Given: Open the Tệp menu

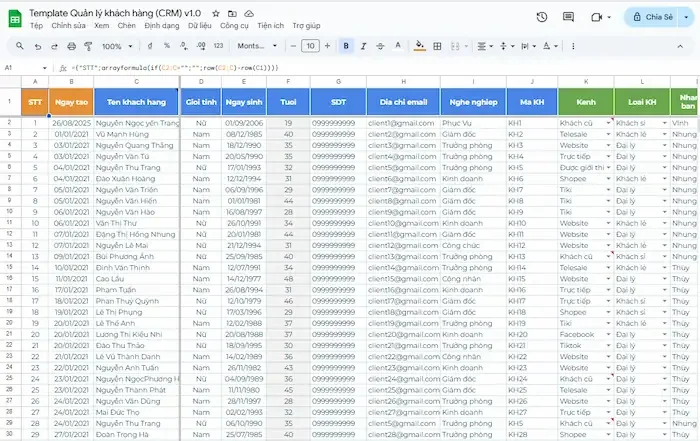Looking at the screenshot, I should coord(37,25).
